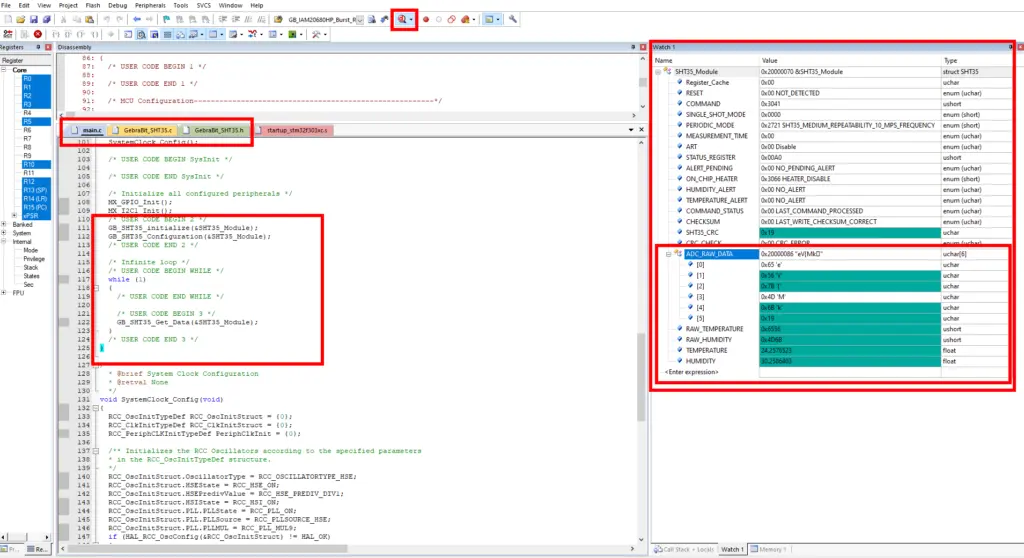Open the Flash menu
Viewport: 1024px width, 558px height.
click(x=93, y=5)
